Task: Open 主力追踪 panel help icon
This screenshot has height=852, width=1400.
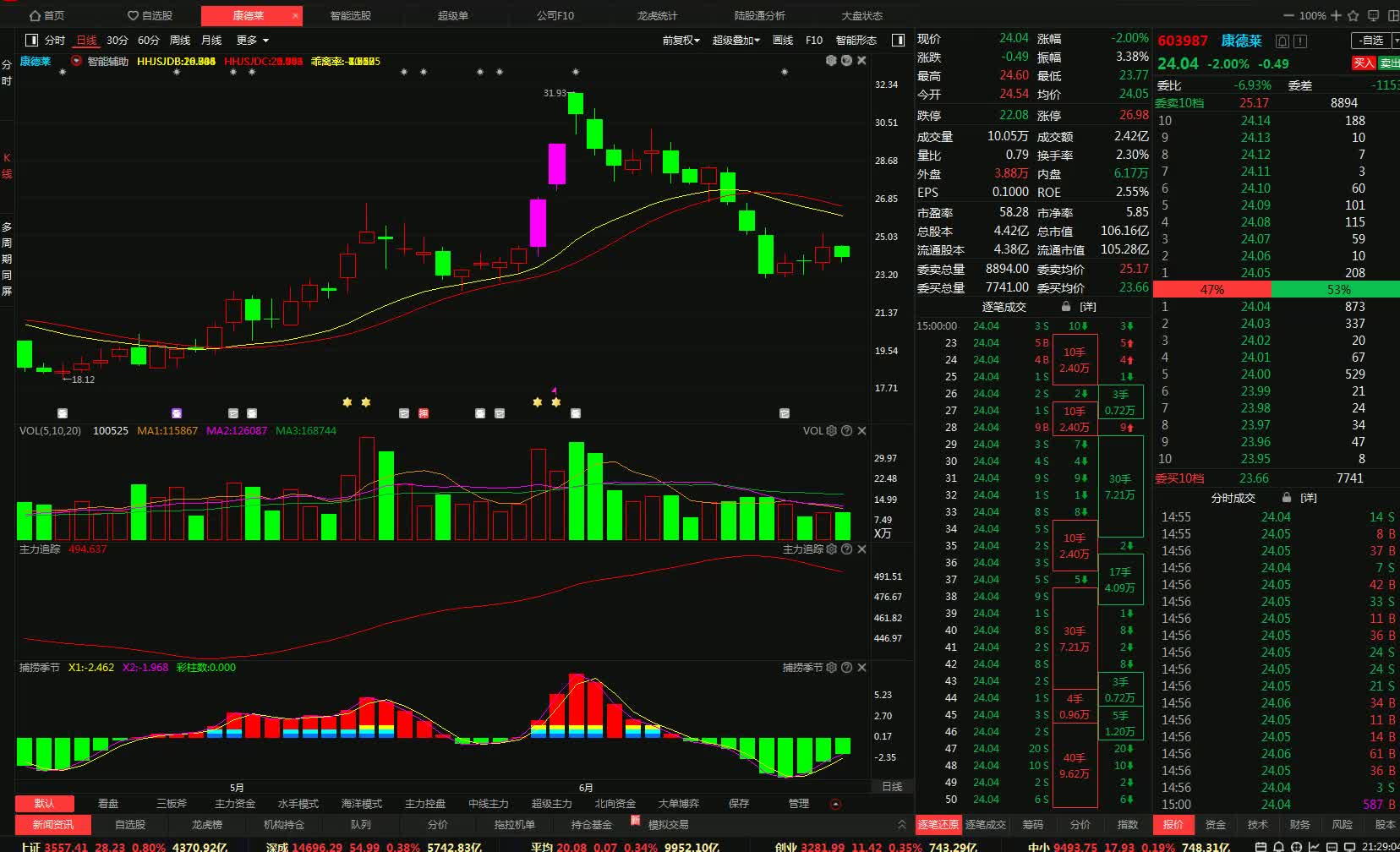Action: [x=846, y=549]
